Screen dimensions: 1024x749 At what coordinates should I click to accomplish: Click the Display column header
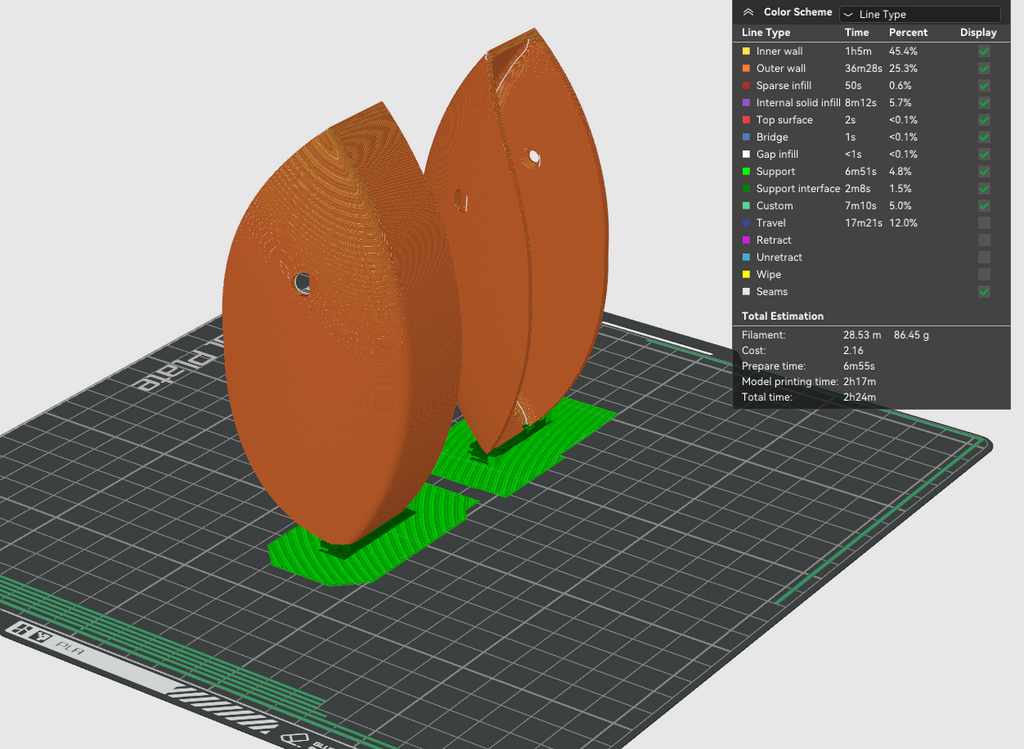click(x=978, y=32)
